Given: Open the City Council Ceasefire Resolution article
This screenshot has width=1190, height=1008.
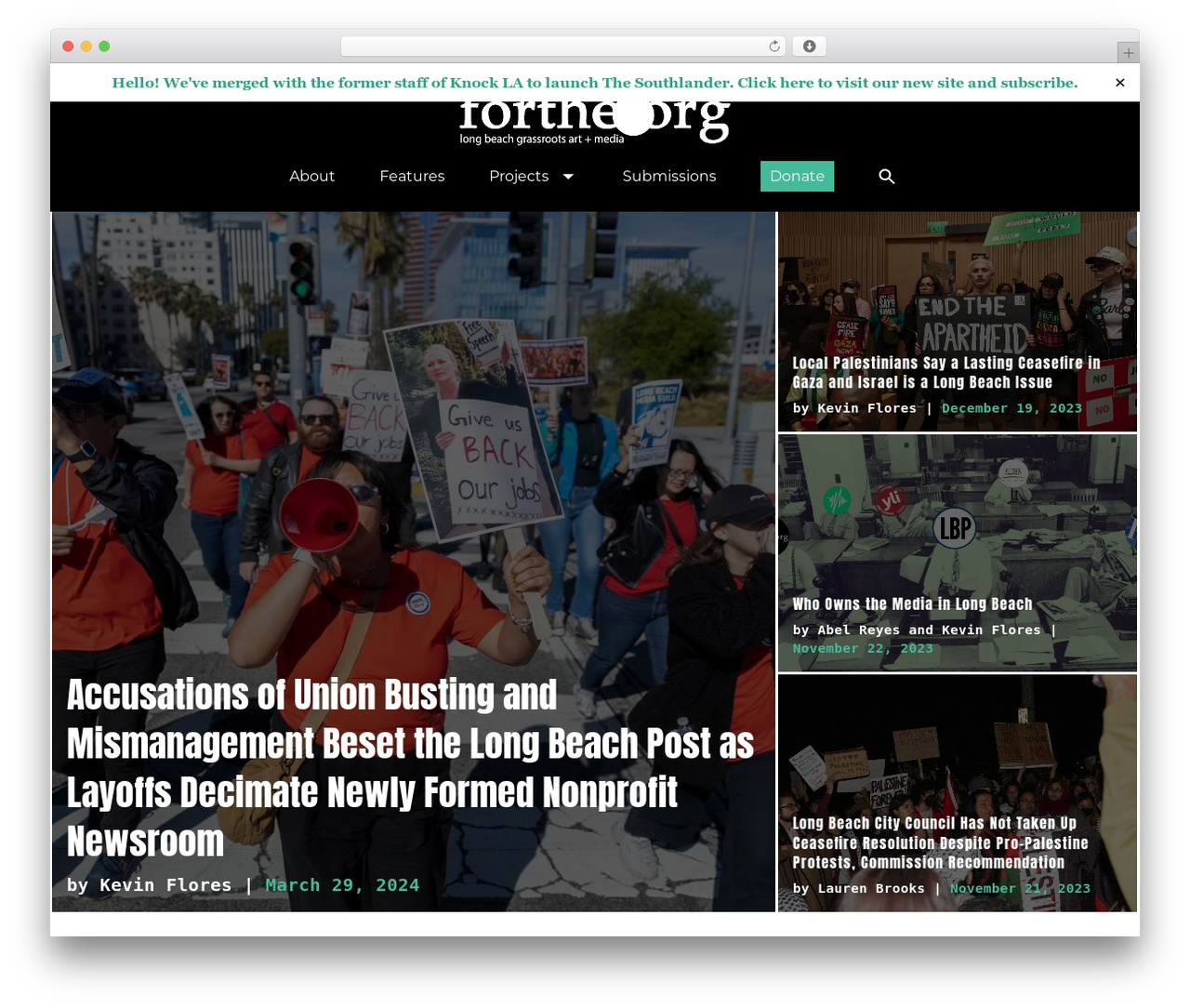Looking at the screenshot, I should pos(940,842).
